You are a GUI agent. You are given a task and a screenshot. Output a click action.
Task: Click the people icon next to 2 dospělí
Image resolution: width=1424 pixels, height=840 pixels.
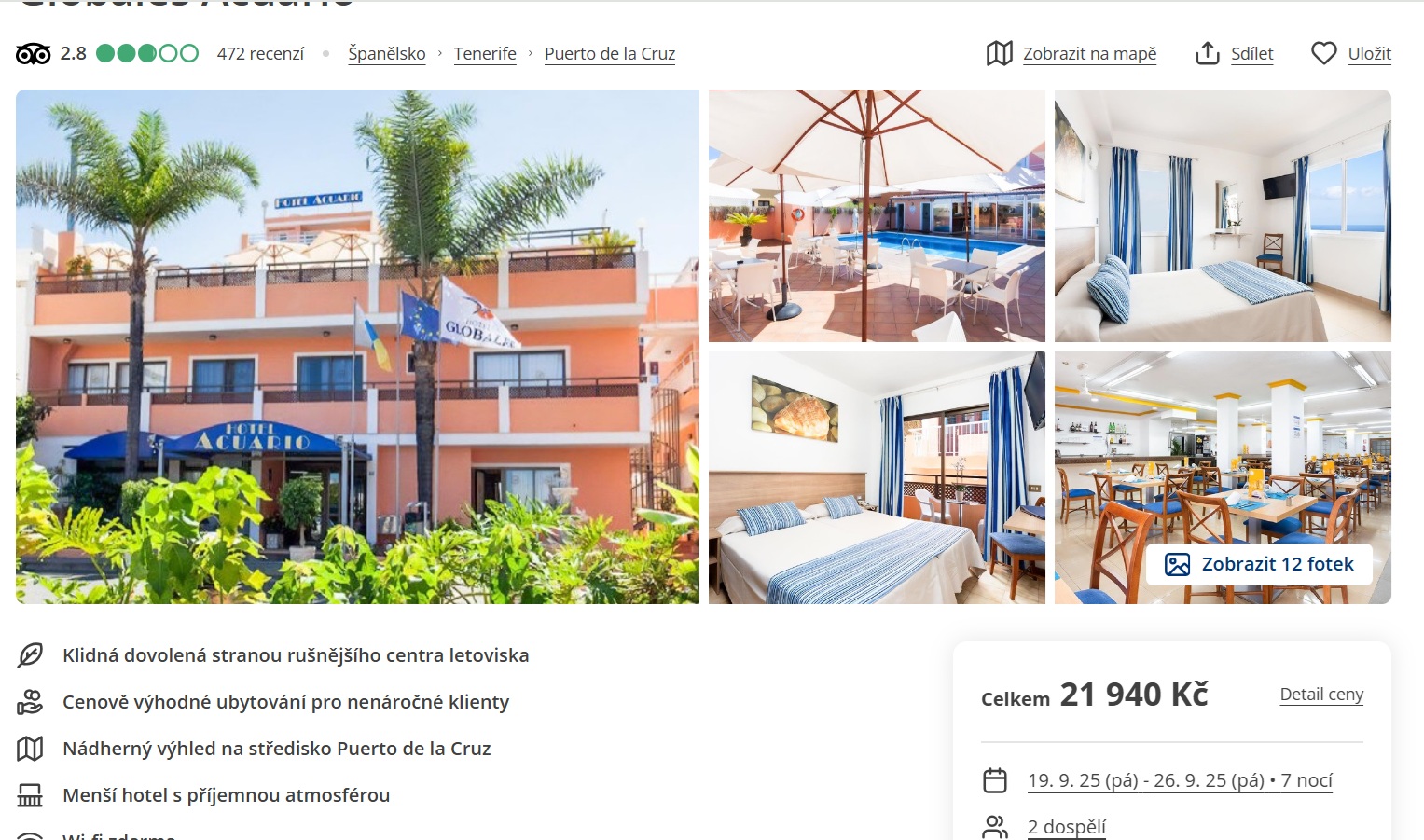pyautogui.click(x=995, y=827)
